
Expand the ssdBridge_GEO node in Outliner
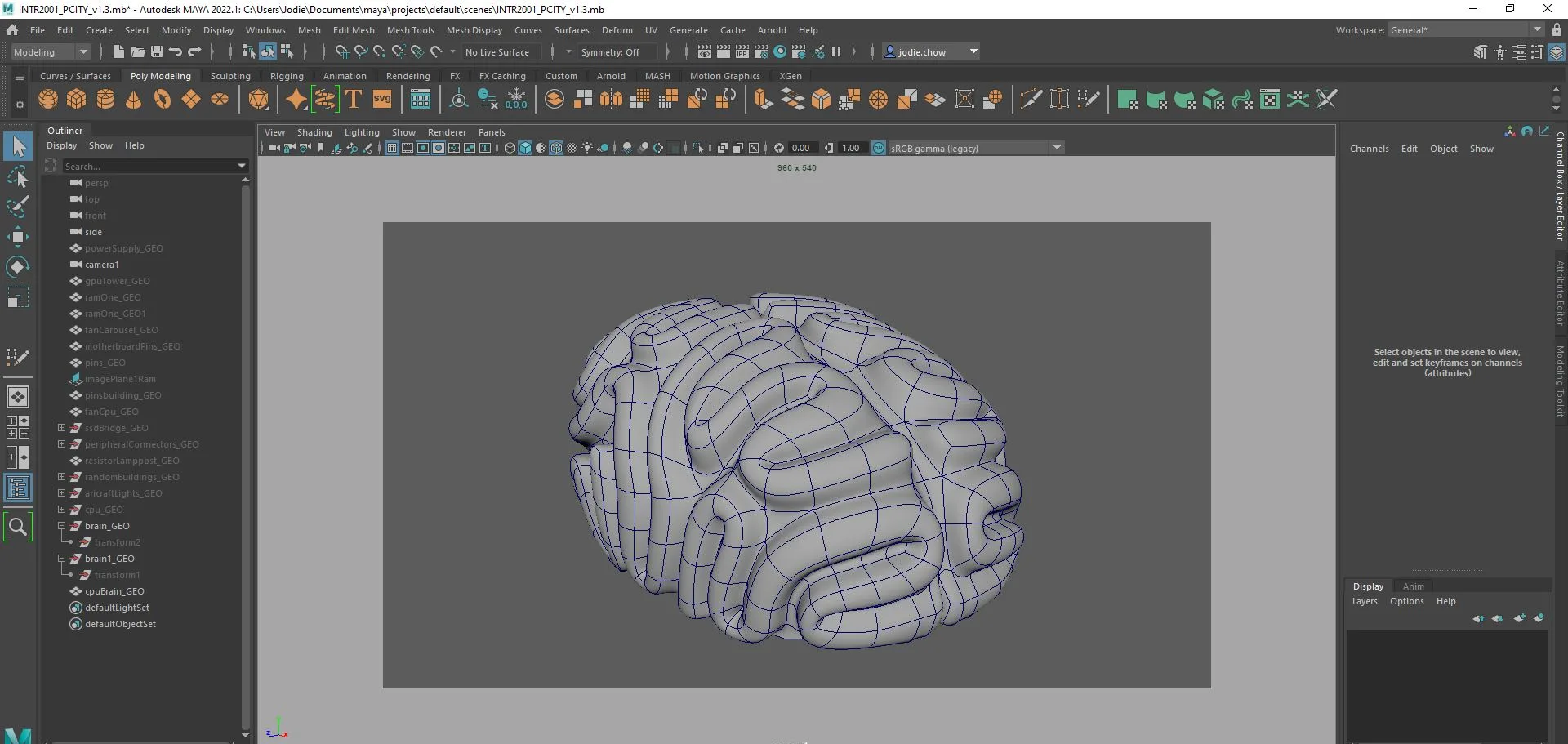pos(61,428)
